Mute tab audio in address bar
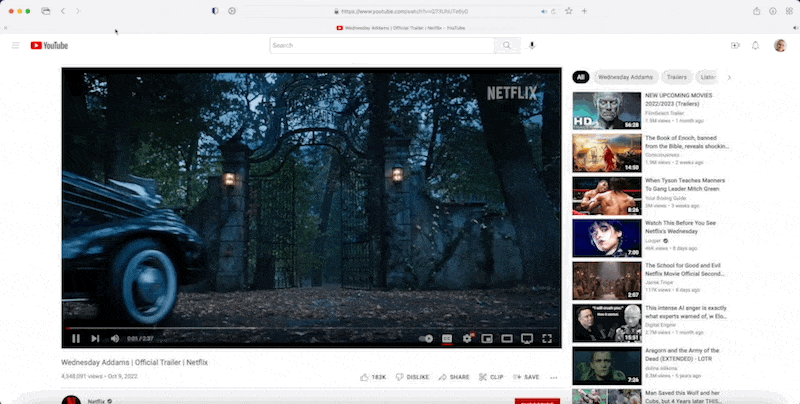The width and height of the screenshot is (800, 404). (x=544, y=11)
